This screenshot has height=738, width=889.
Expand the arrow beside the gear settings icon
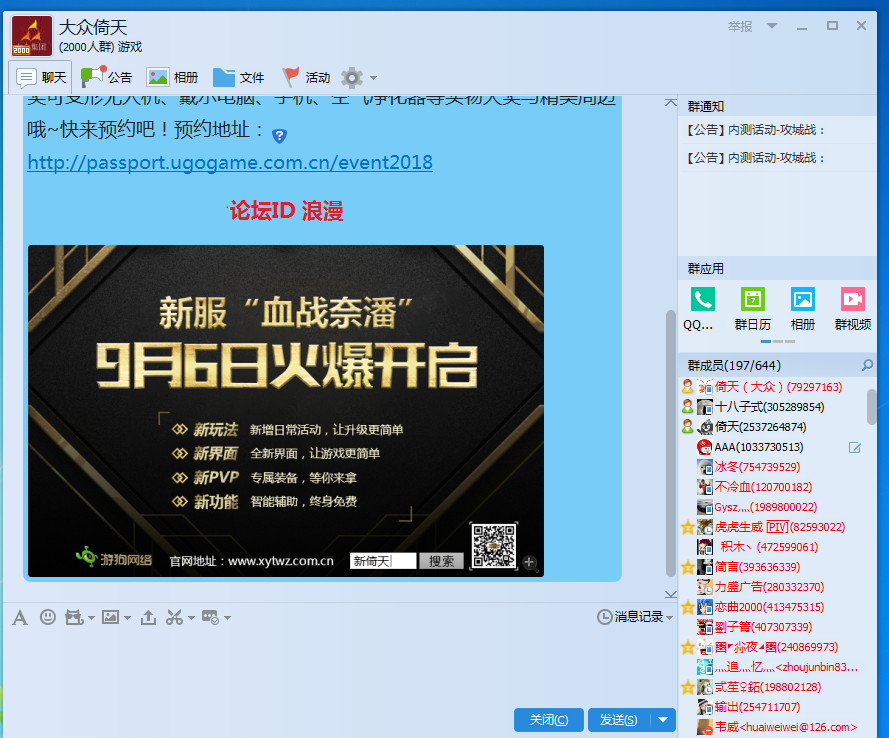click(373, 78)
